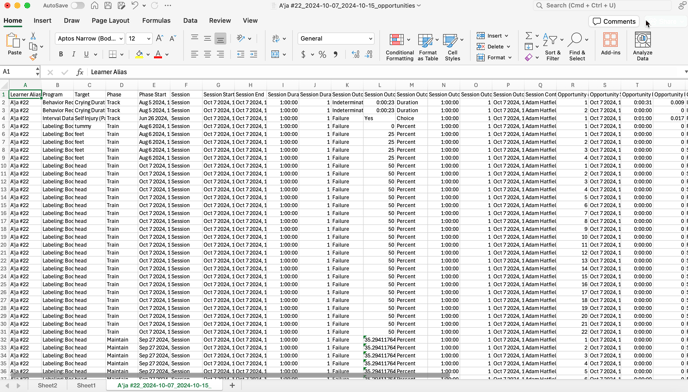
Task: Click the Name Box showing A1
Action: coord(18,72)
